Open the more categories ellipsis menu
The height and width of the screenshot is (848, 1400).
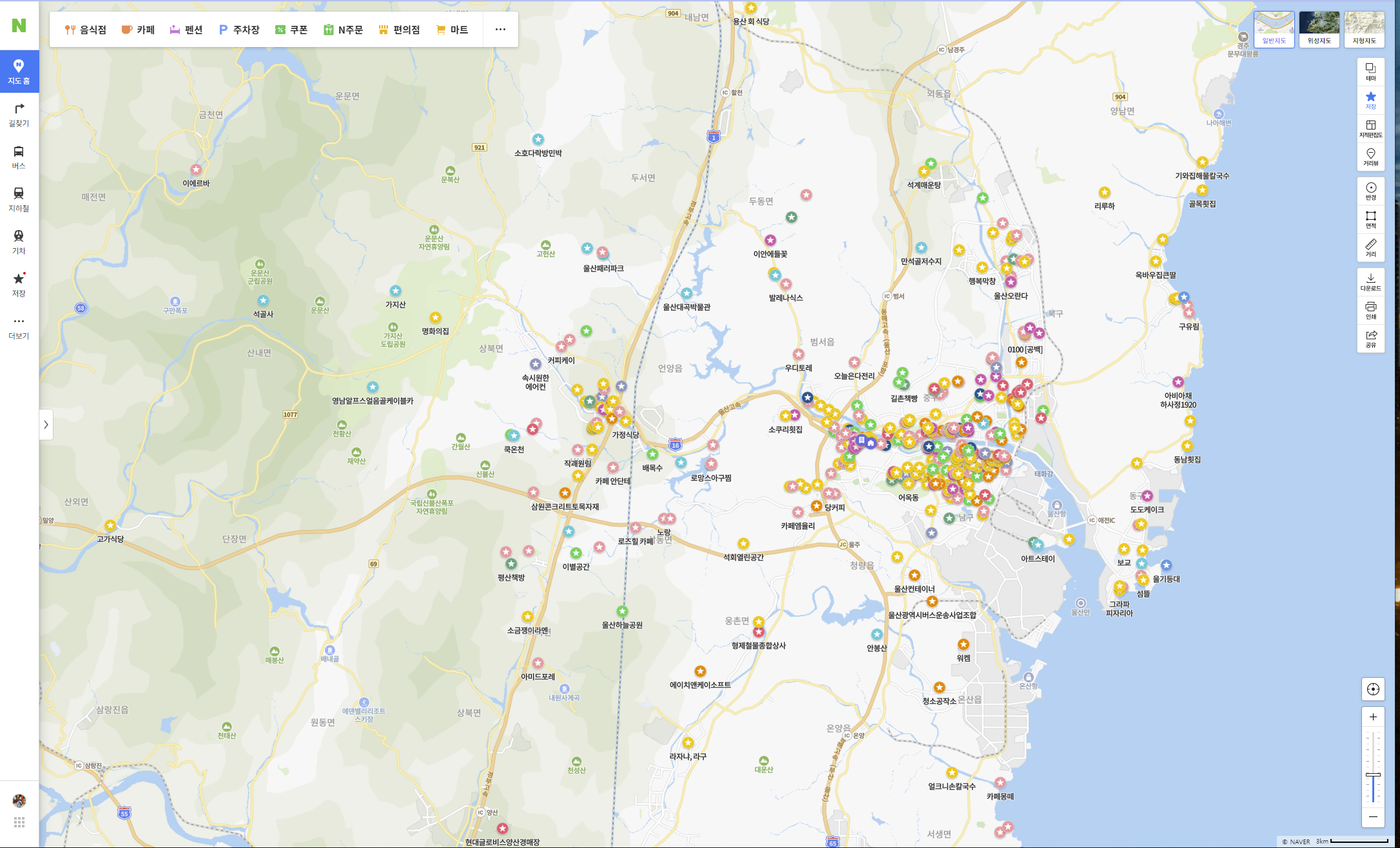click(500, 30)
